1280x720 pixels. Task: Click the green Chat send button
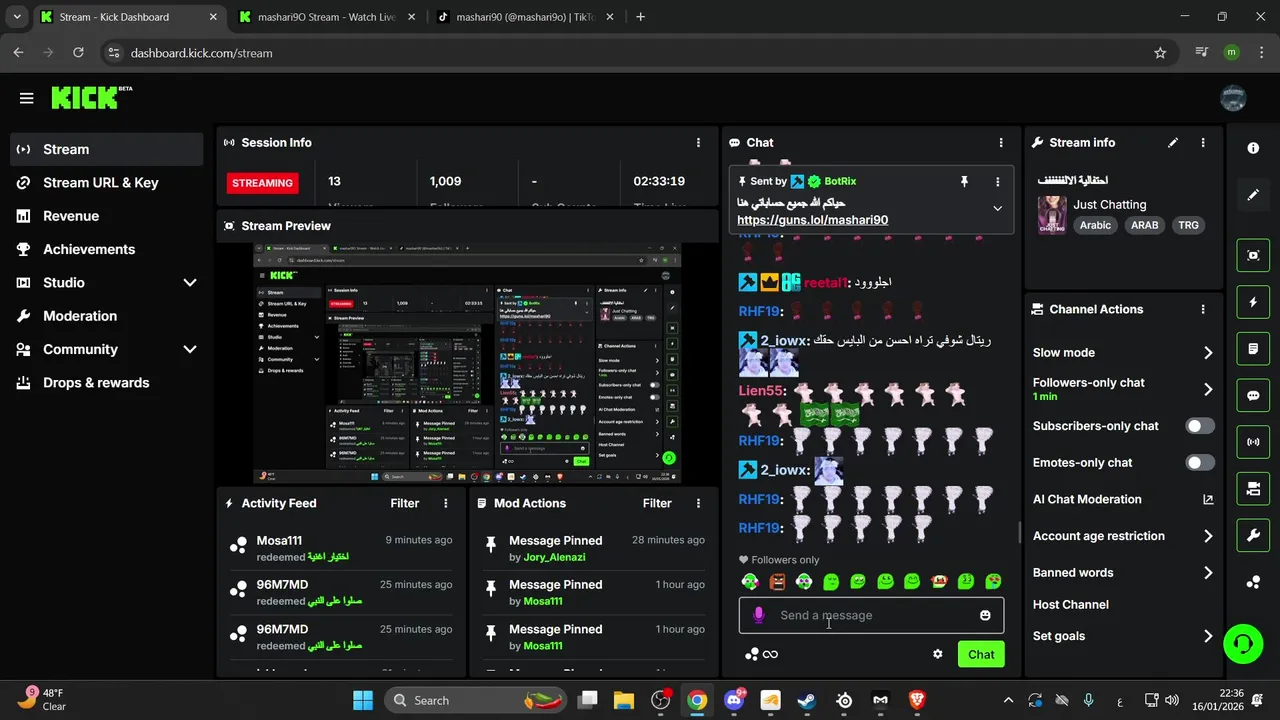click(981, 655)
